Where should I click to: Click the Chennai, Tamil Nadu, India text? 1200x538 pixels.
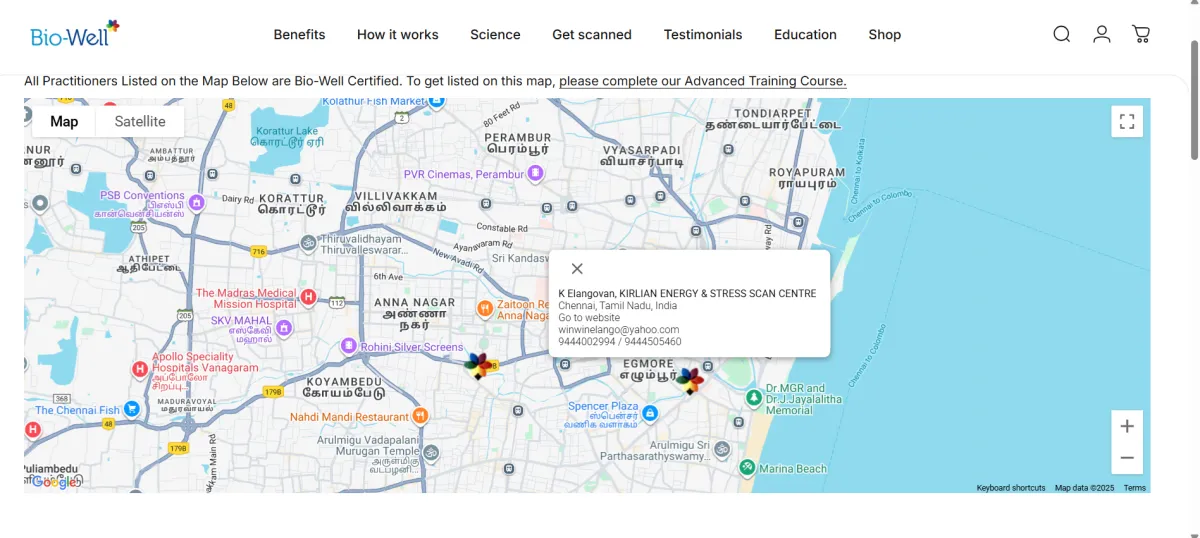pos(617,306)
